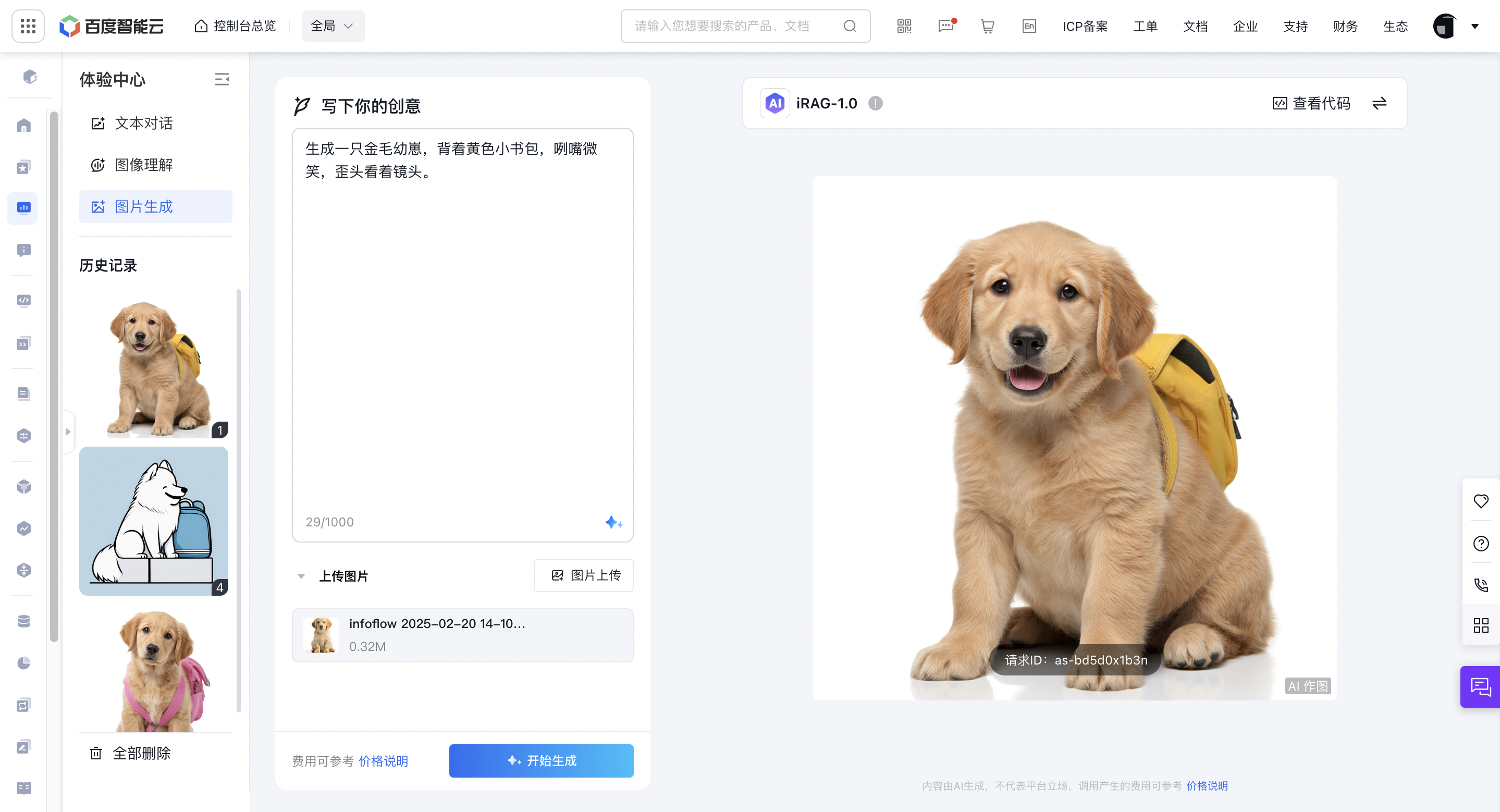Open the 全局 region dropdown
The image size is (1500, 812).
[333, 26]
